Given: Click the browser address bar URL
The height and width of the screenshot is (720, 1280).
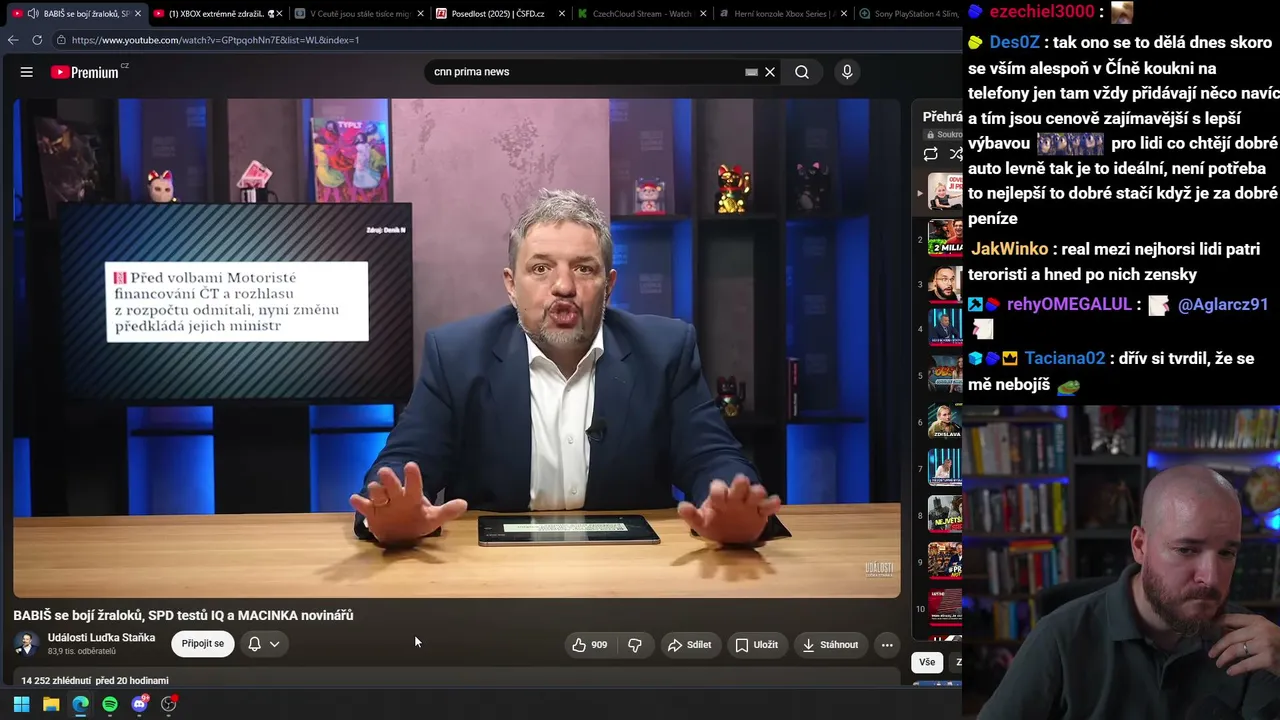Looking at the screenshot, I should (215, 40).
